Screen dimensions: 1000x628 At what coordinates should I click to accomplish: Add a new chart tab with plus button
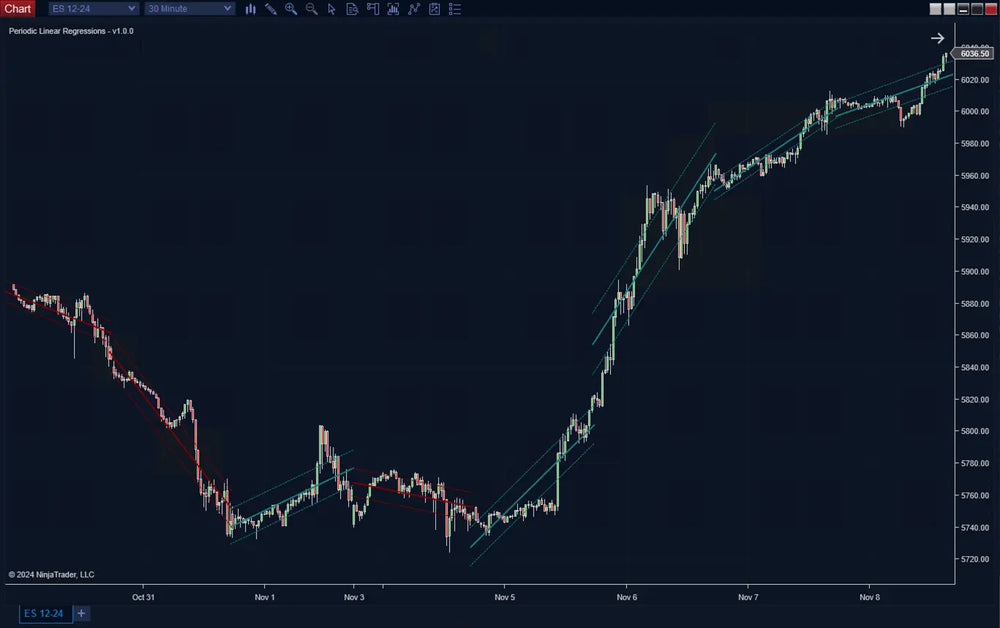coord(81,614)
